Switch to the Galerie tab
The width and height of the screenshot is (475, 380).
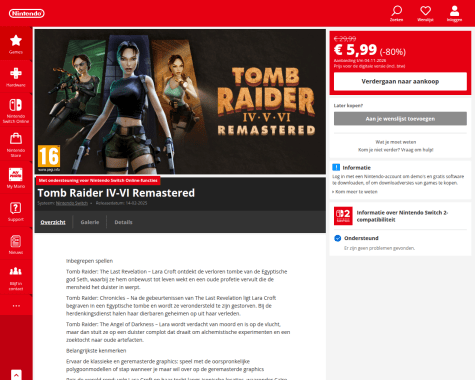pyautogui.click(x=90, y=222)
